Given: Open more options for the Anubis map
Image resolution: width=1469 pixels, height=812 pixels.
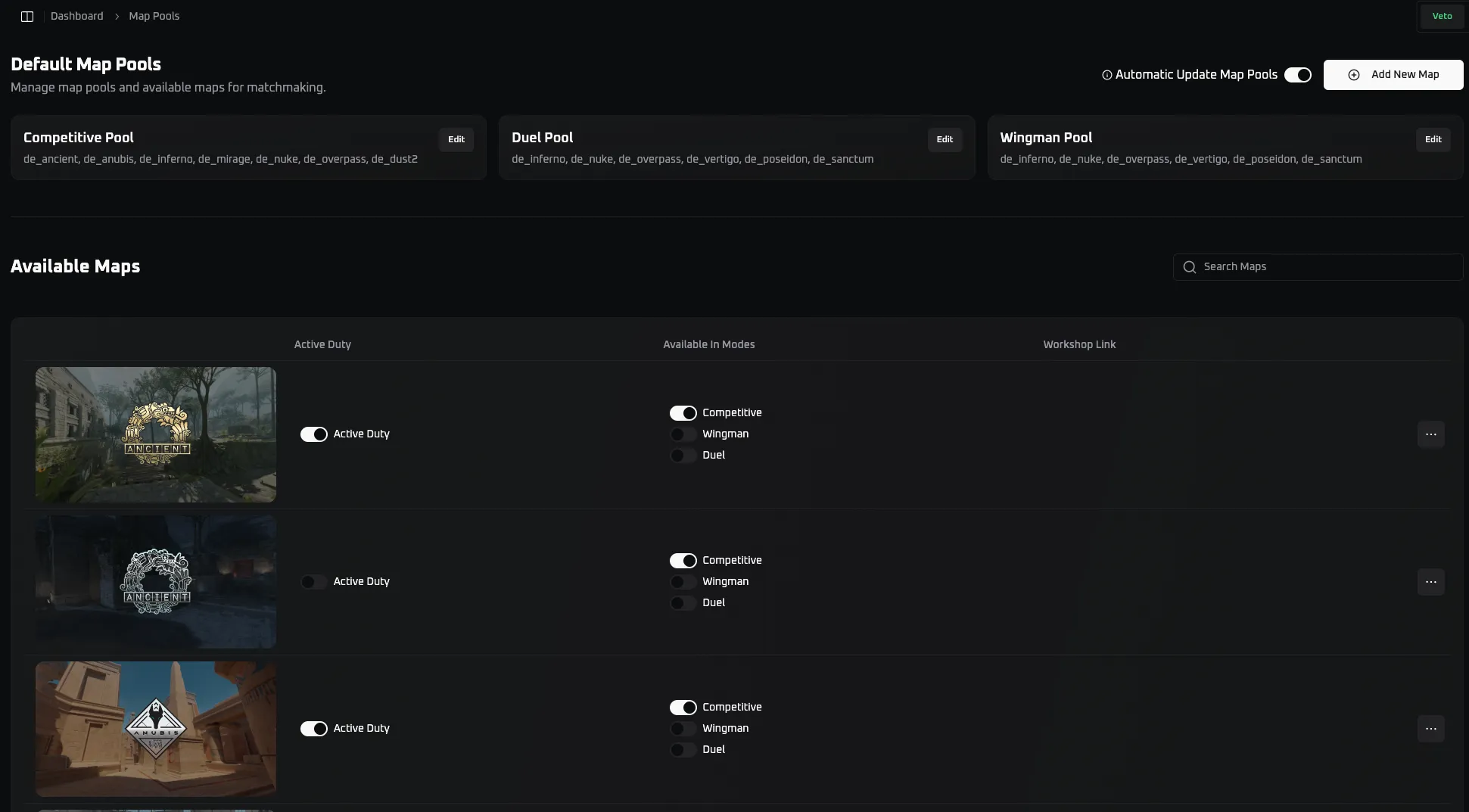Looking at the screenshot, I should [1430, 729].
